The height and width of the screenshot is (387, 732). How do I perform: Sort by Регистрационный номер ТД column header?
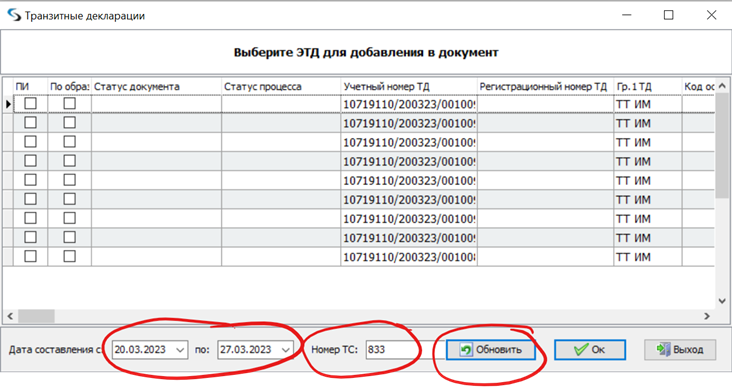pyautogui.click(x=545, y=86)
